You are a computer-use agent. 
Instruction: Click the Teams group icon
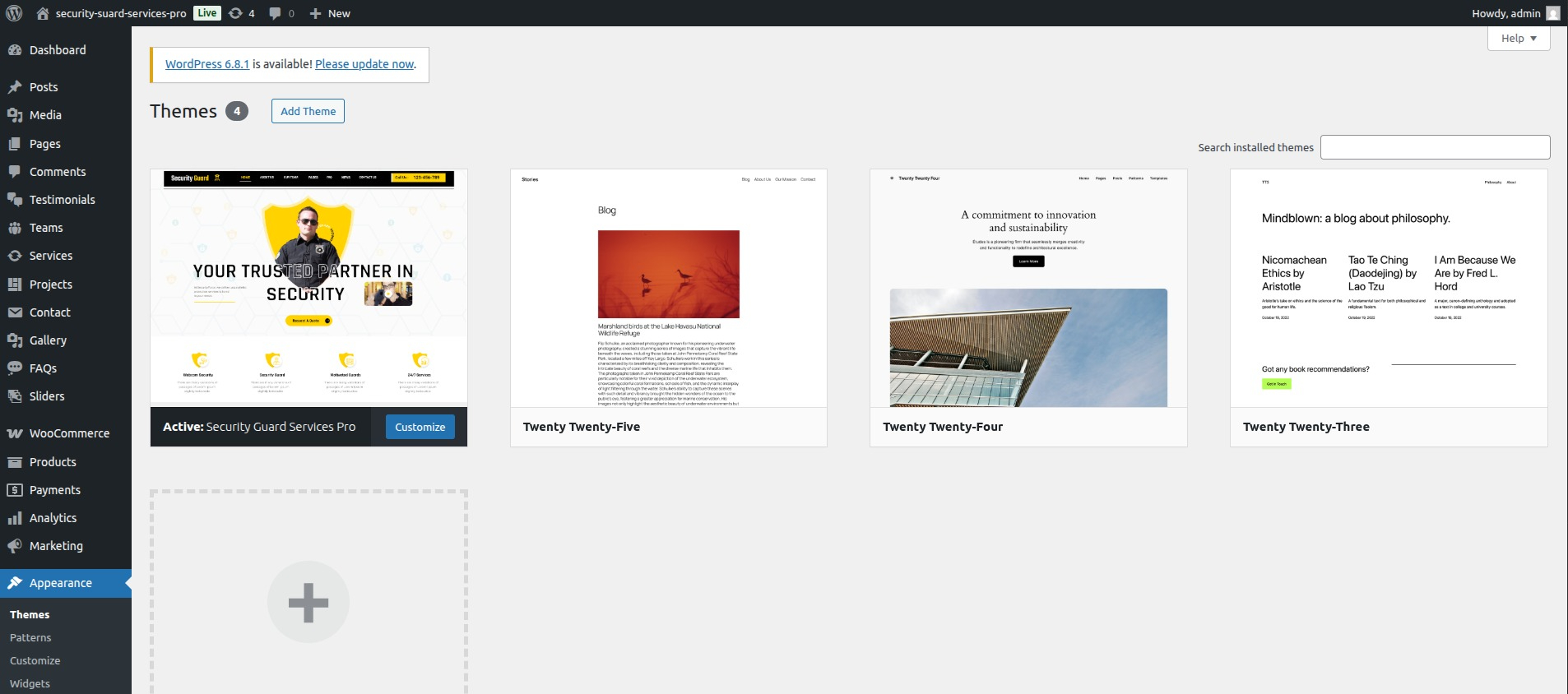point(15,228)
